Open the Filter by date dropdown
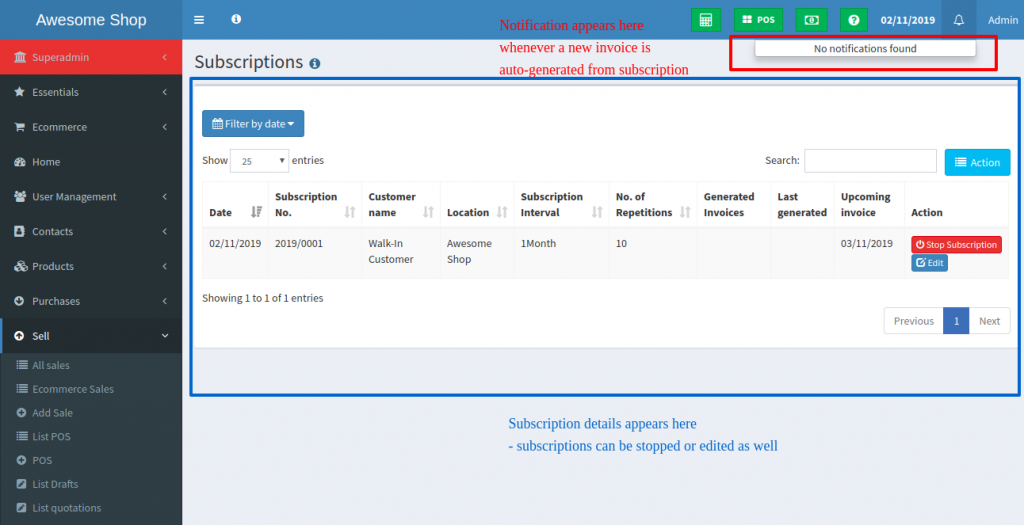This screenshot has height=525, width=1024. click(x=253, y=124)
